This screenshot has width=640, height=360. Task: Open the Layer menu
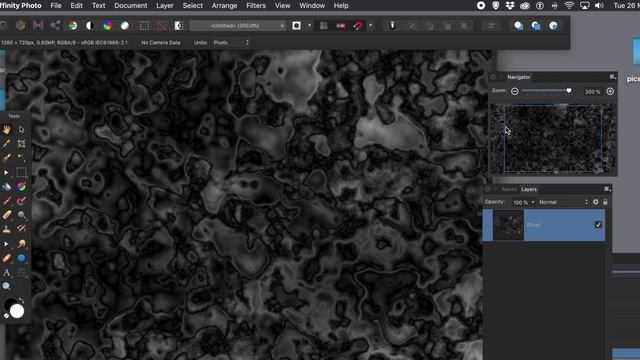click(165, 6)
